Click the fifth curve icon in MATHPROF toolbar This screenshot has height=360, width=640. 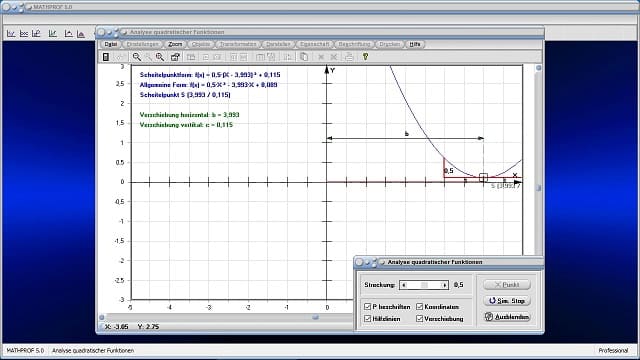point(68,34)
